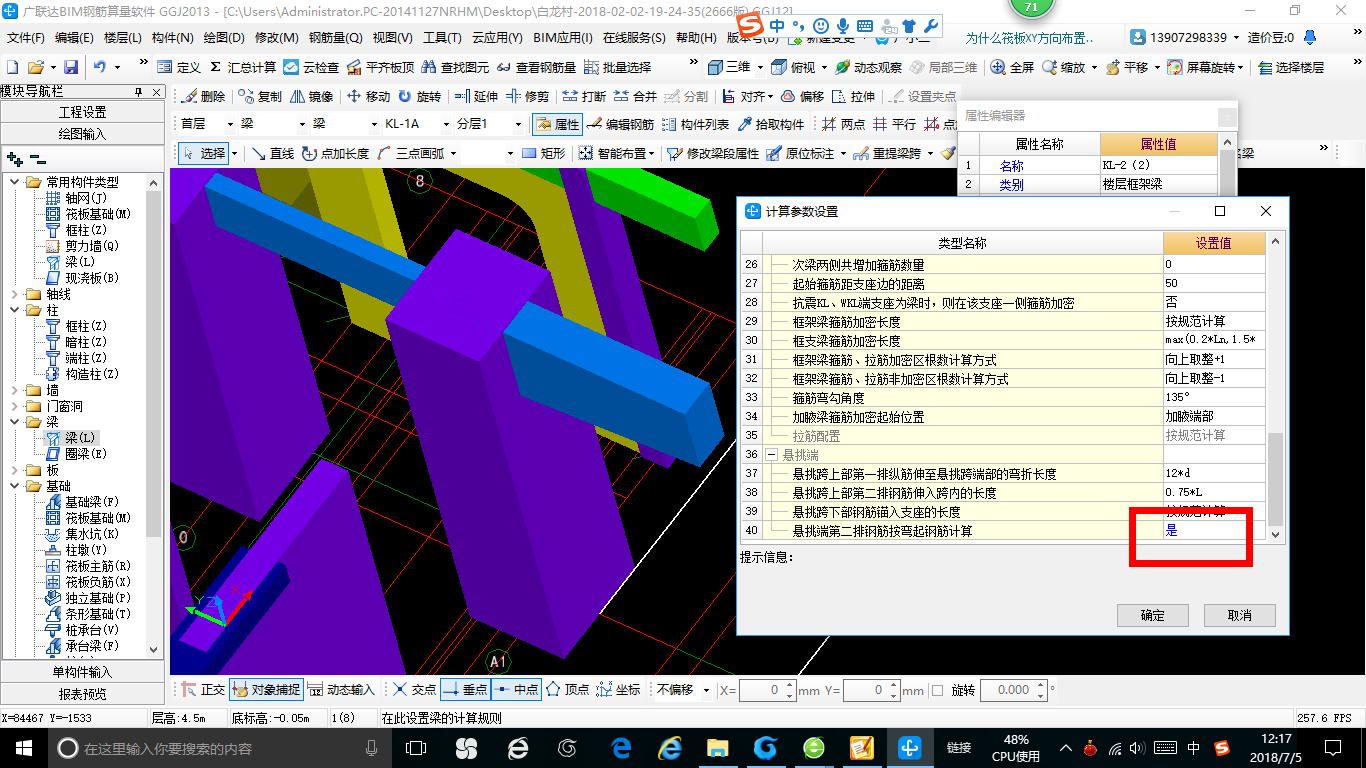The width and height of the screenshot is (1366, 768).
Task: Click the 打断 break tool
Action: point(584,96)
